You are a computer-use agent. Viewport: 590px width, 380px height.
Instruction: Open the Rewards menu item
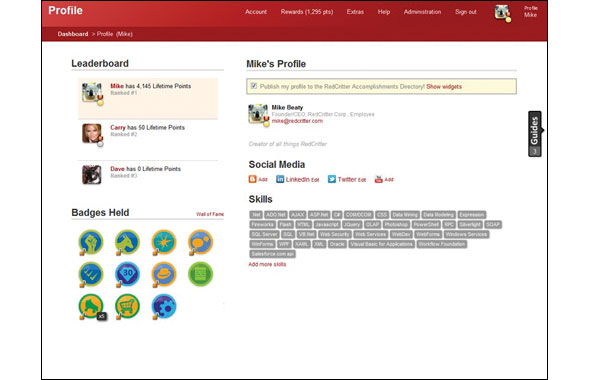pos(307,12)
